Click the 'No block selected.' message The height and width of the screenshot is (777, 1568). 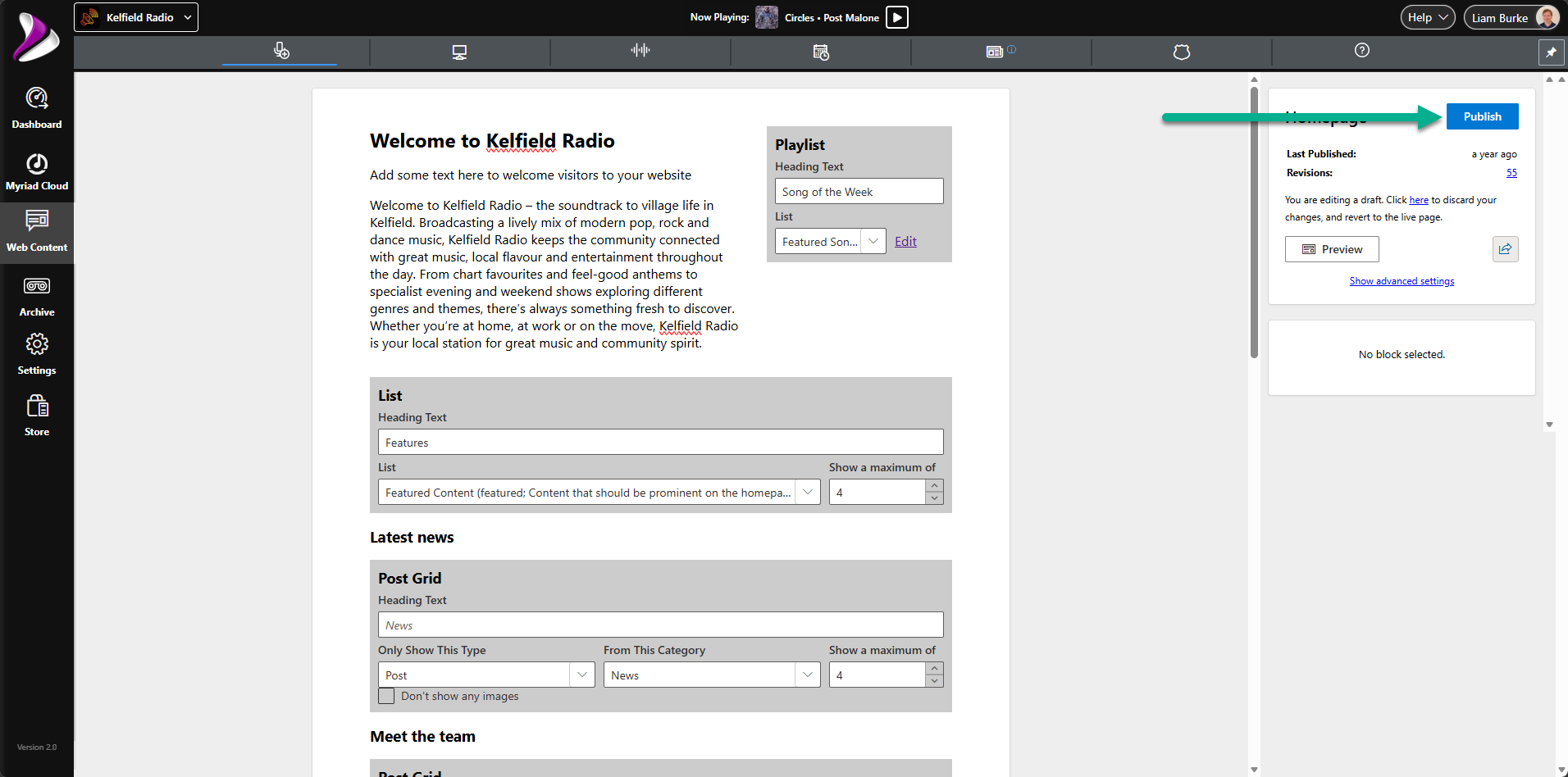(x=1402, y=355)
